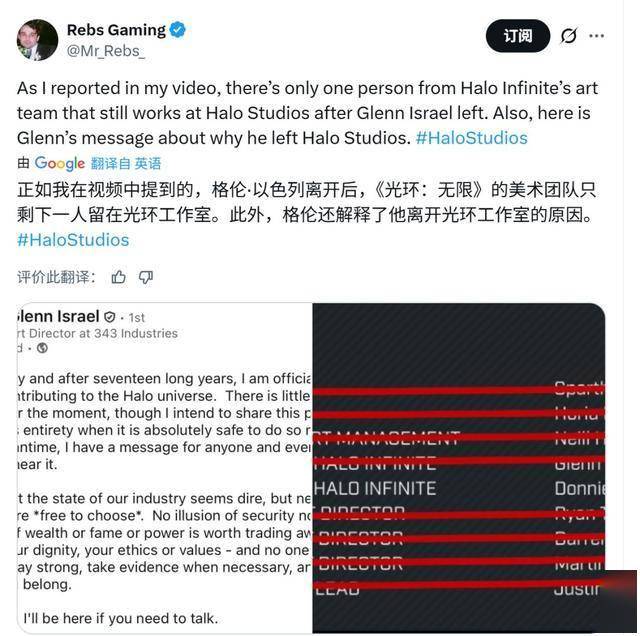Click the shield verification icon beside Glenn Israel
This screenshot has width=640, height=636.
109,317
